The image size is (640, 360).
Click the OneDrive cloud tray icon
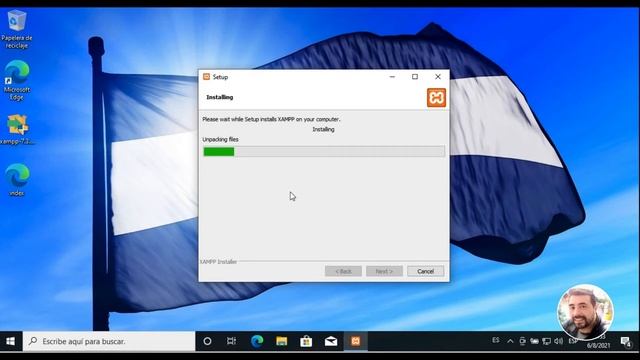coord(534,341)
